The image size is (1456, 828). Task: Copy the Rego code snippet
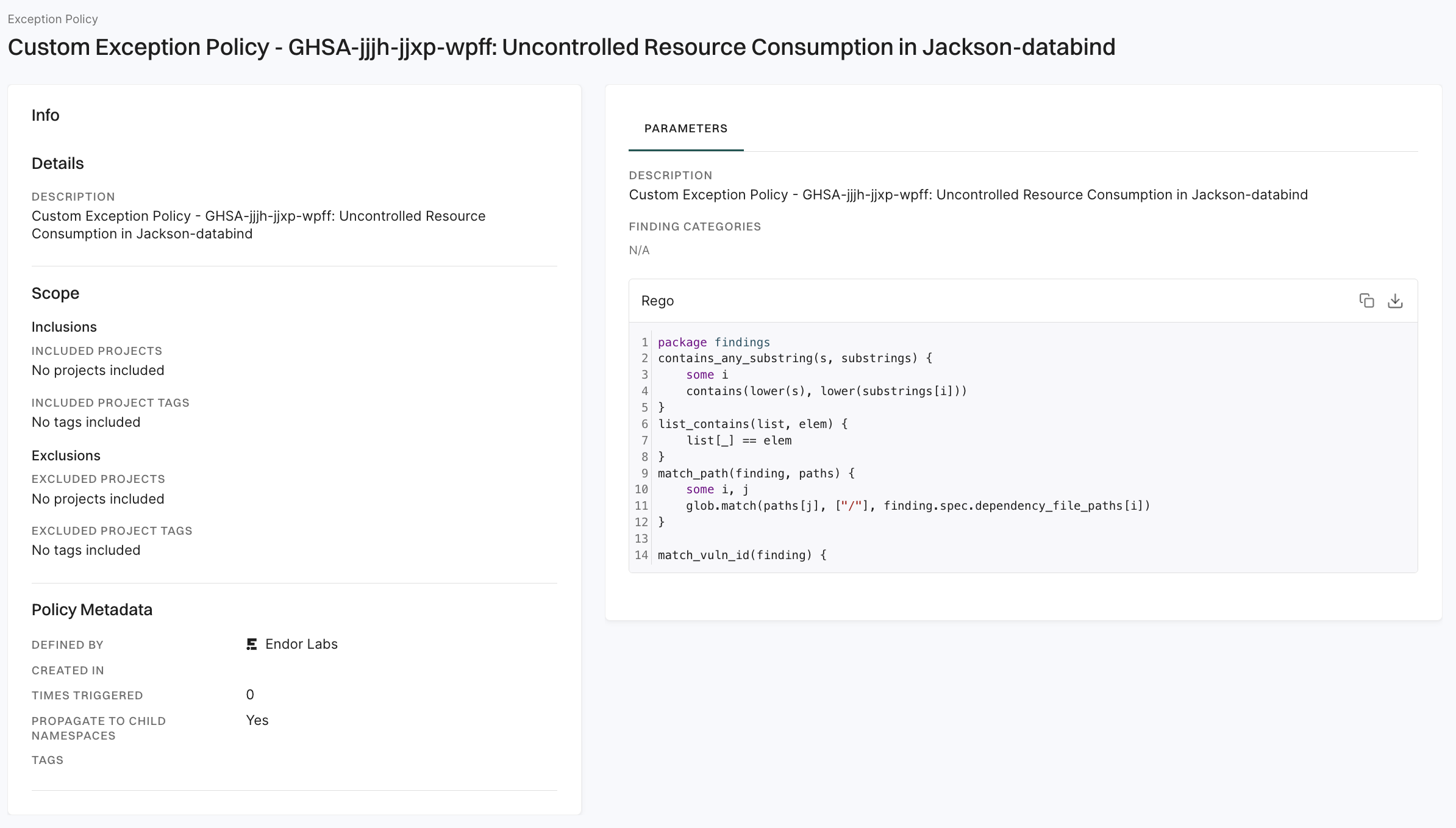tap(1366, 301)
